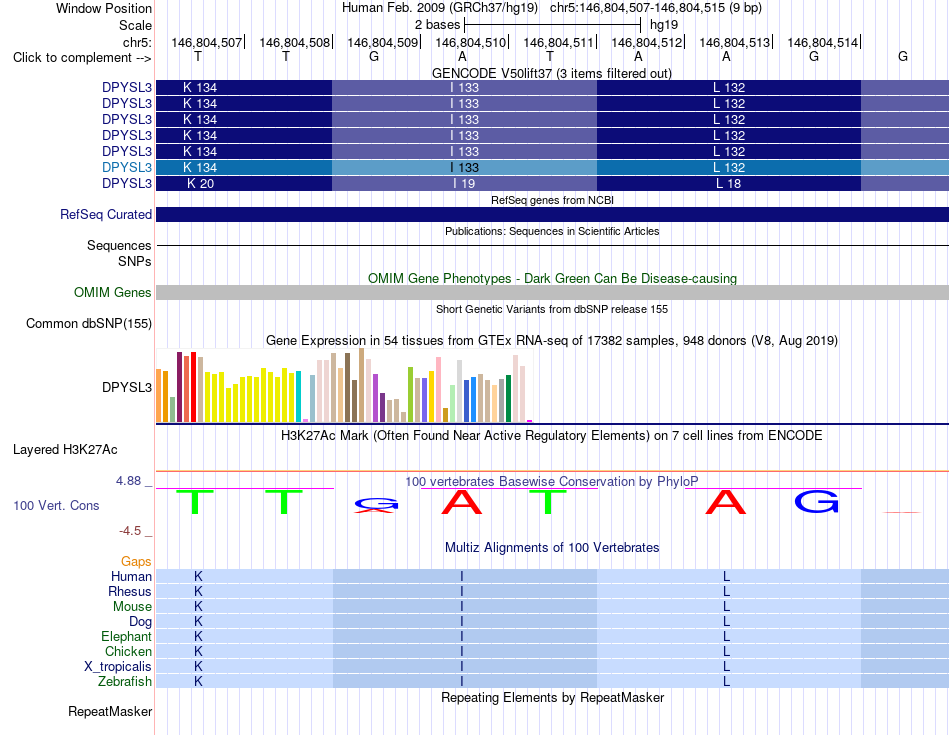The width and height of the screenshot is (950, 735).
Task: Click the gray OMIM Genes bar
Action: pos(552,293)
